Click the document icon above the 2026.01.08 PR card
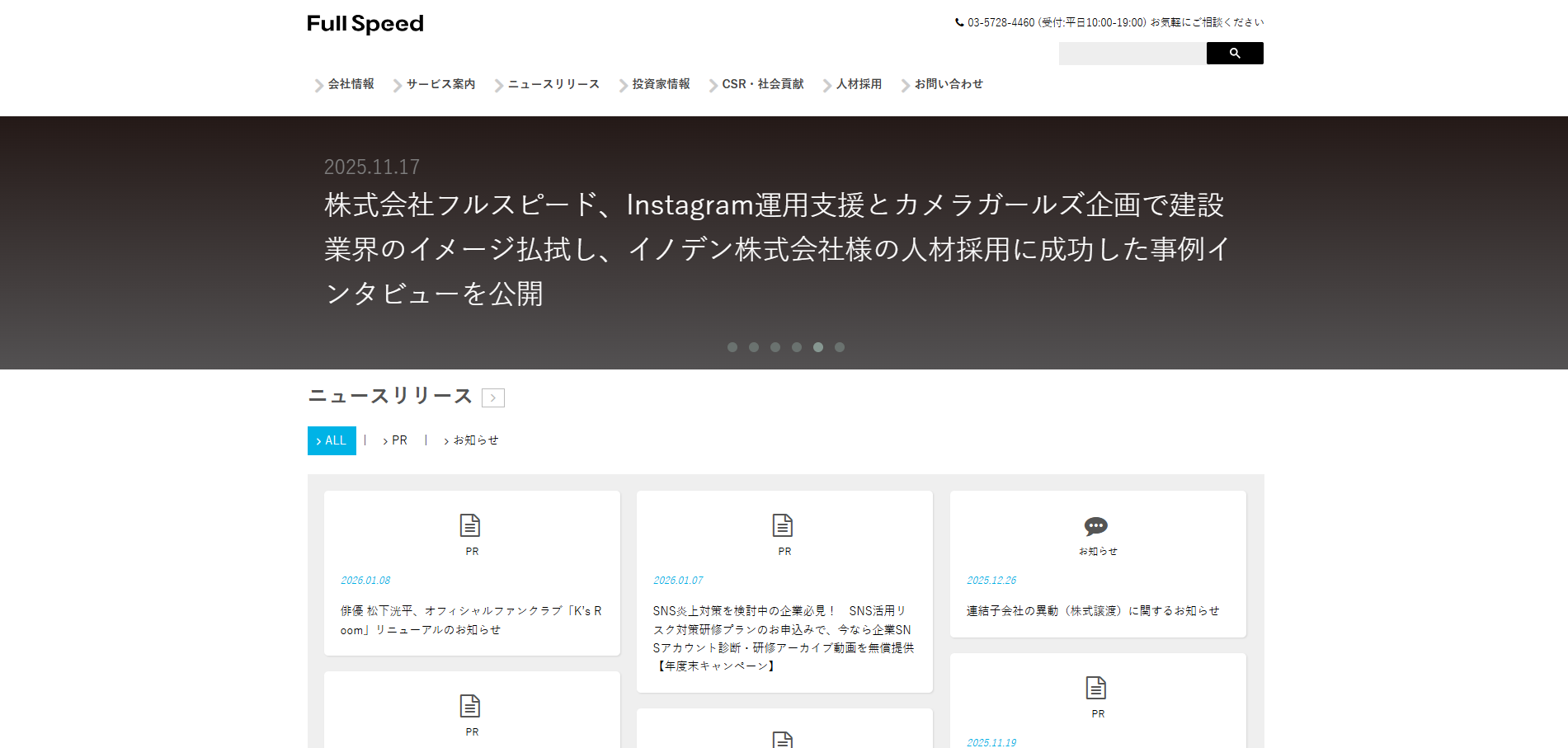 [470, 523]
